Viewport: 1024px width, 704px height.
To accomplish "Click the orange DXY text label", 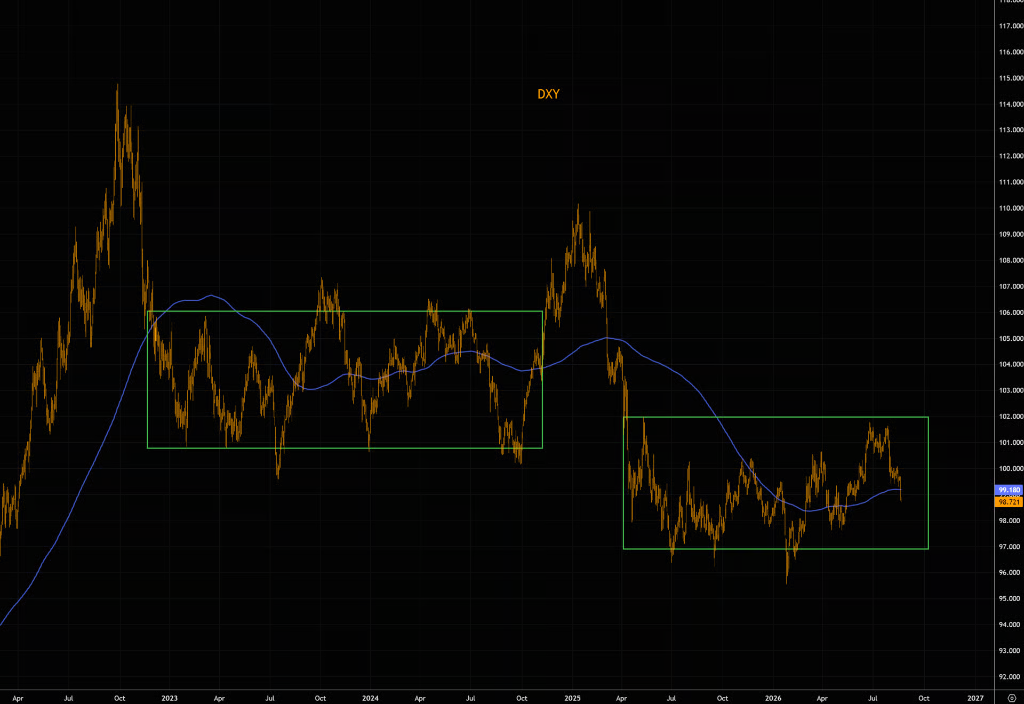I will click(548, 94).
